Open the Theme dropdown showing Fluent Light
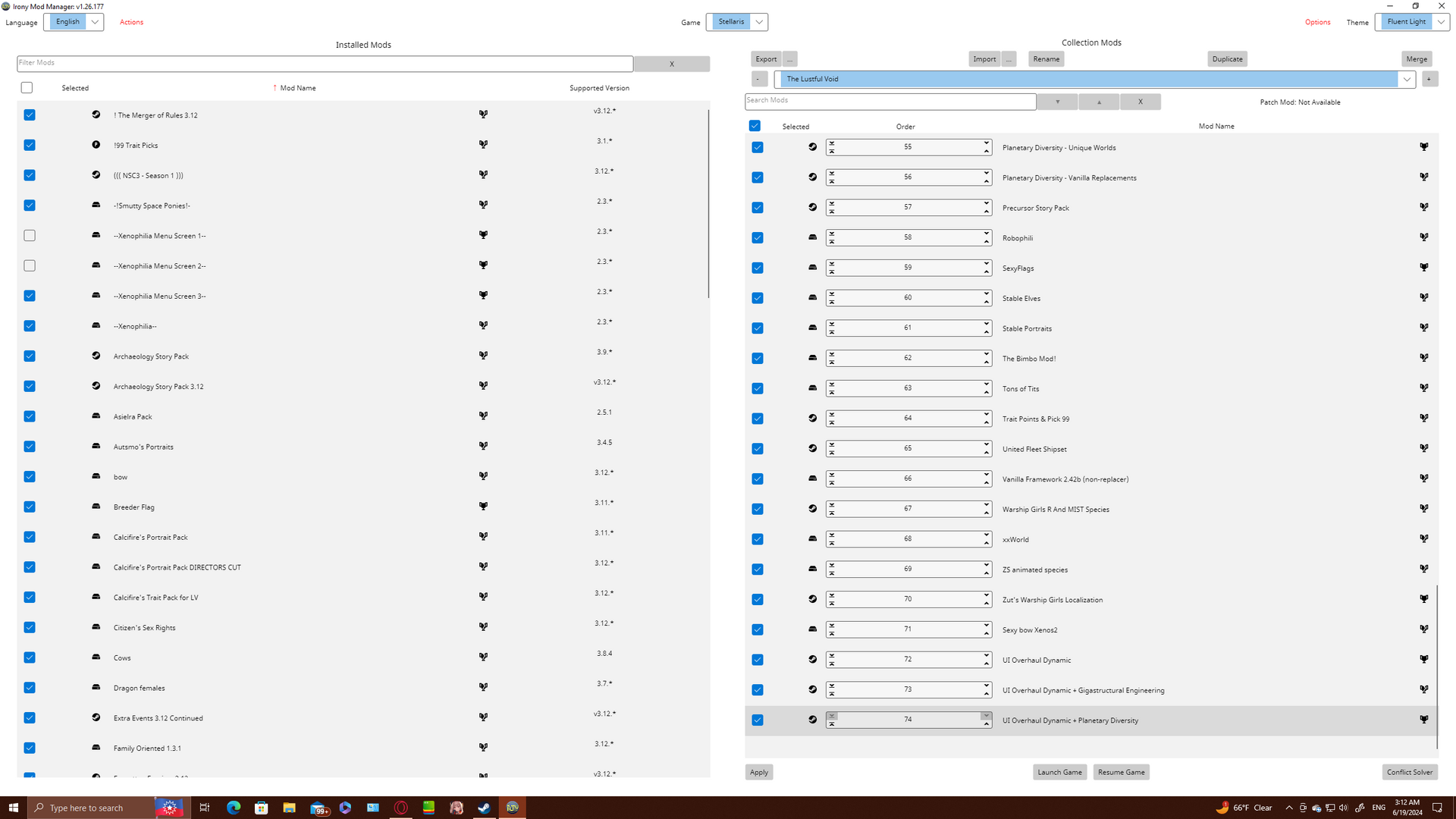1456x819 pixels. [1412, 22]
